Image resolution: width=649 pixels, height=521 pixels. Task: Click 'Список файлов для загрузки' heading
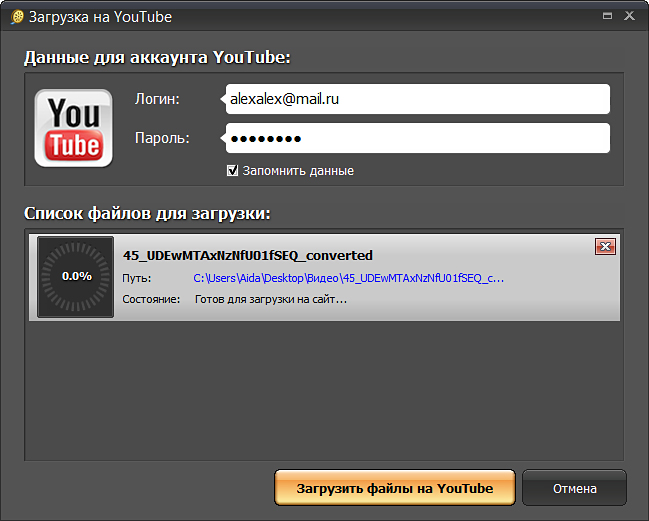click(147, 213)
